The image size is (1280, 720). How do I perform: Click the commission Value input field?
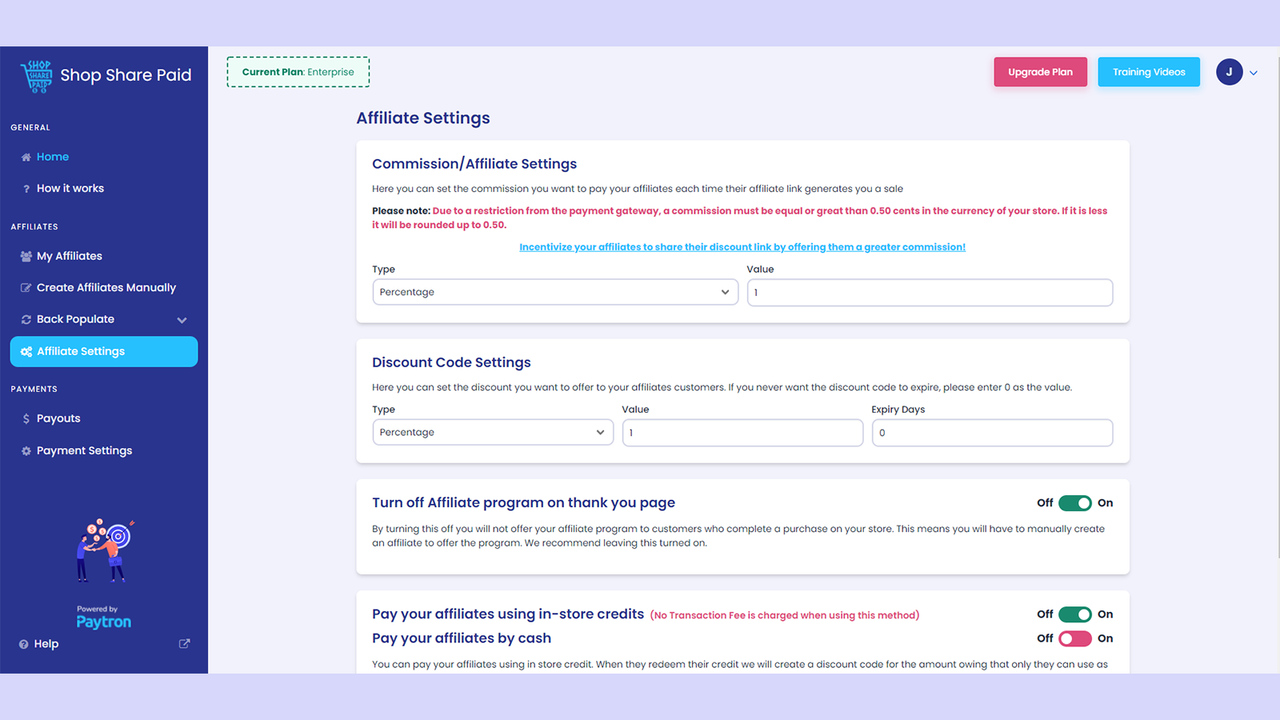(x=930, y=292)
